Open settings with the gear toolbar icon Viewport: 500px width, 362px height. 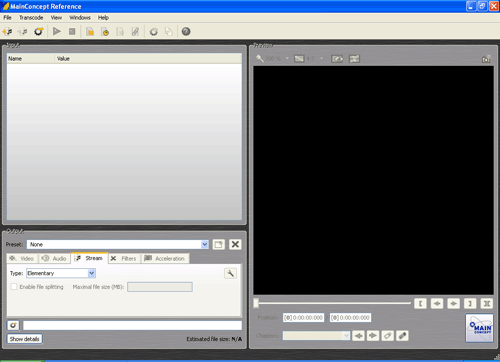[x=154, y=32]
